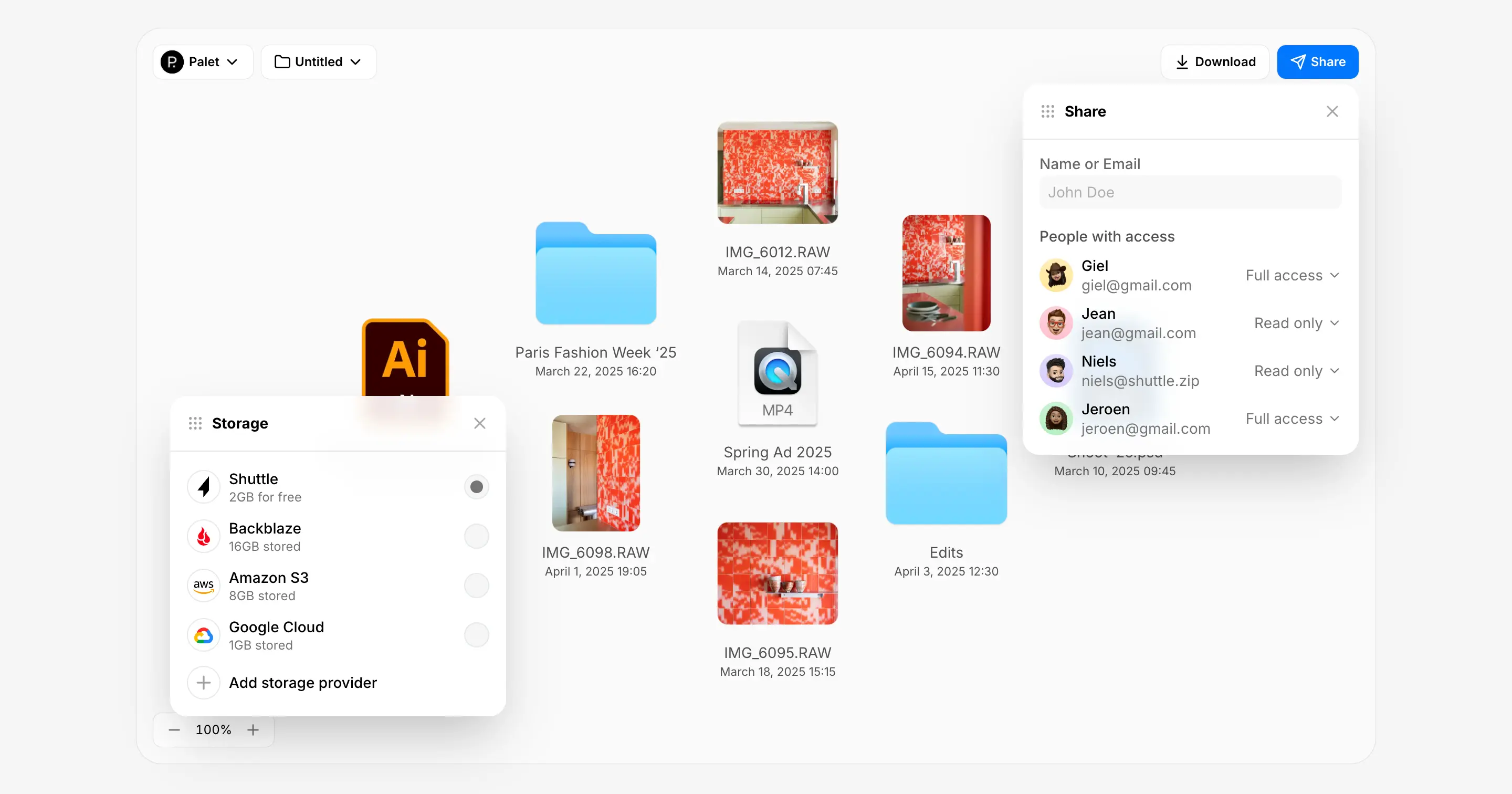The height and width of the screenshot is (794, 1512).
Task: Change Giel's Full access permission dropdown
Action: point(1293,276)
